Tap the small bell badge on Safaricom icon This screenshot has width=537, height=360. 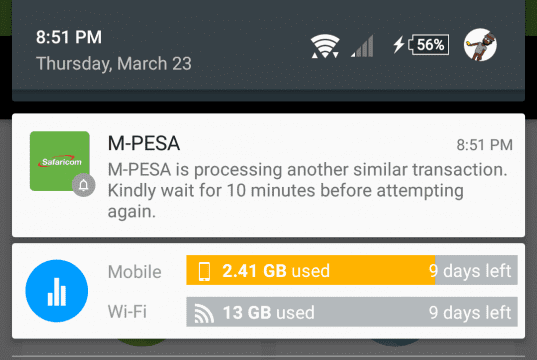[84, 185]
